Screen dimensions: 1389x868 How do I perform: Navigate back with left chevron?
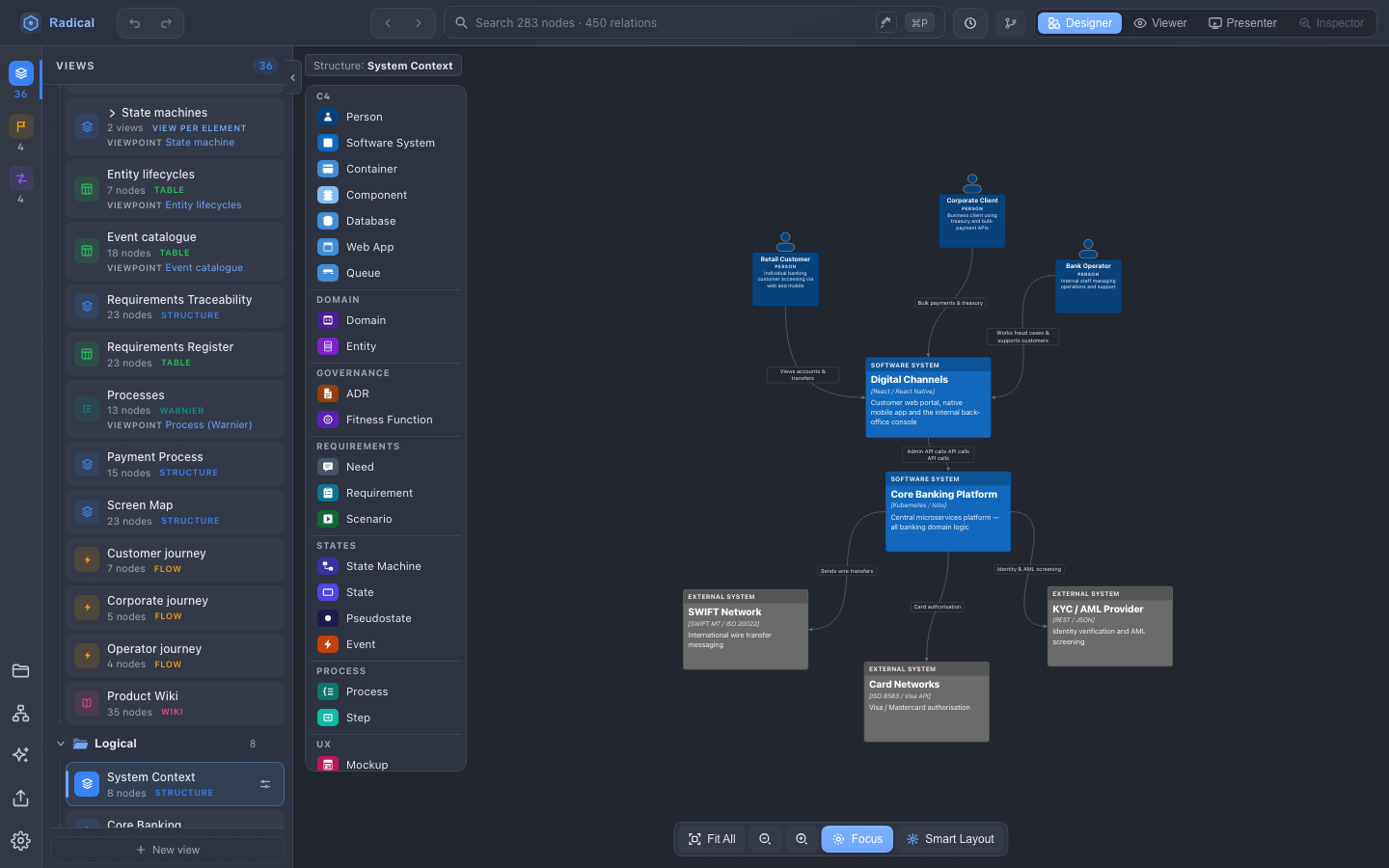(x=388, y=23)
